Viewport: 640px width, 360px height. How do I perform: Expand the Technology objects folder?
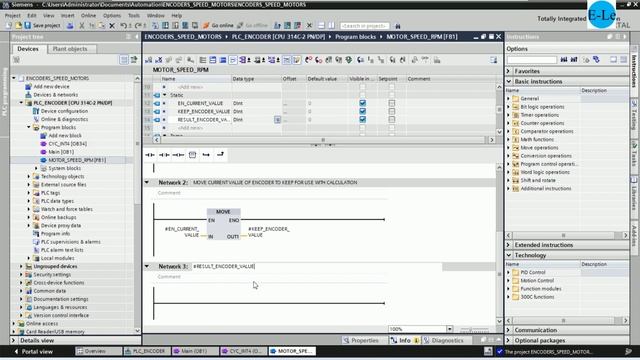coord(29,176)
